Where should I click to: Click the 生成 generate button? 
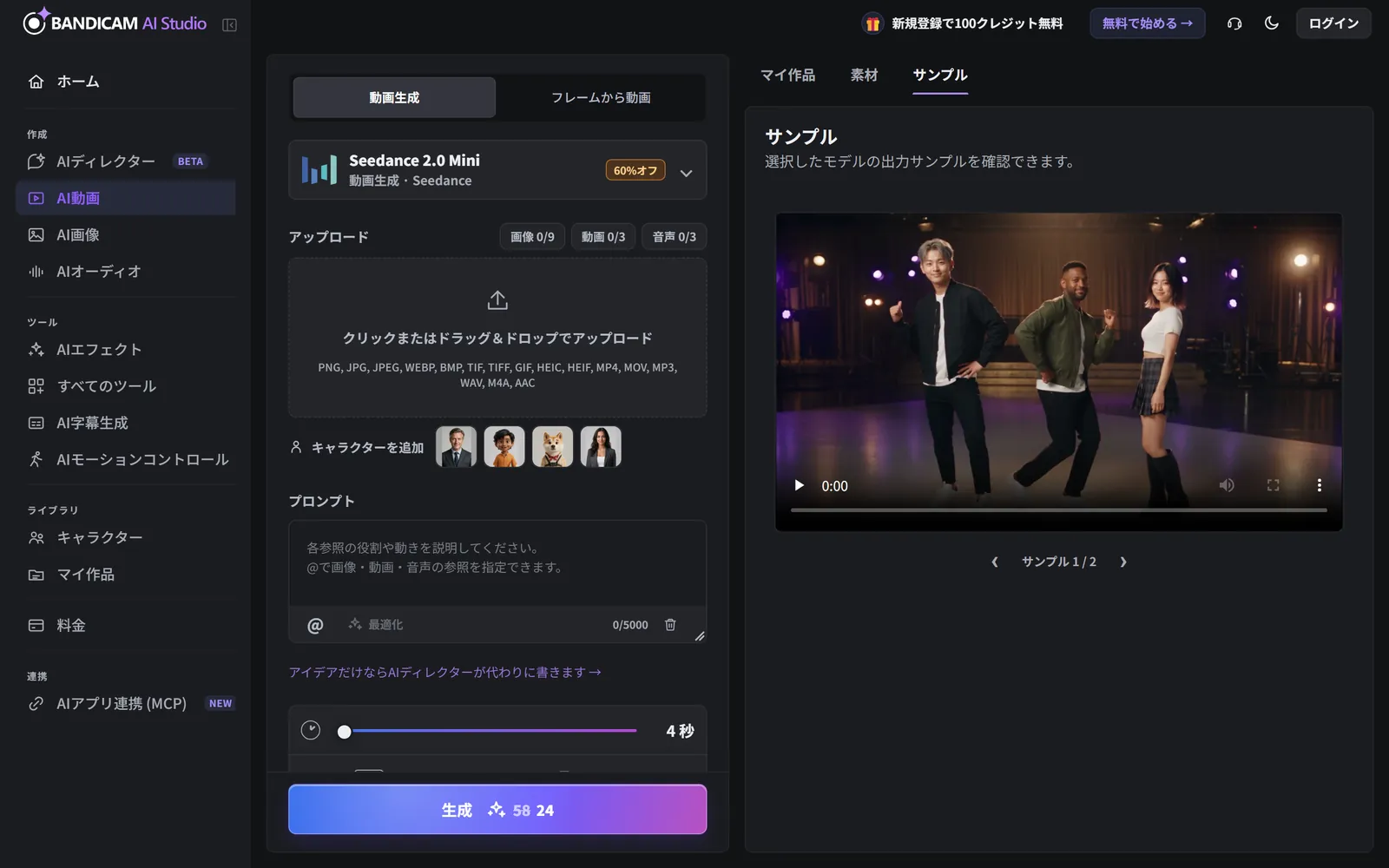pos(497,809)
